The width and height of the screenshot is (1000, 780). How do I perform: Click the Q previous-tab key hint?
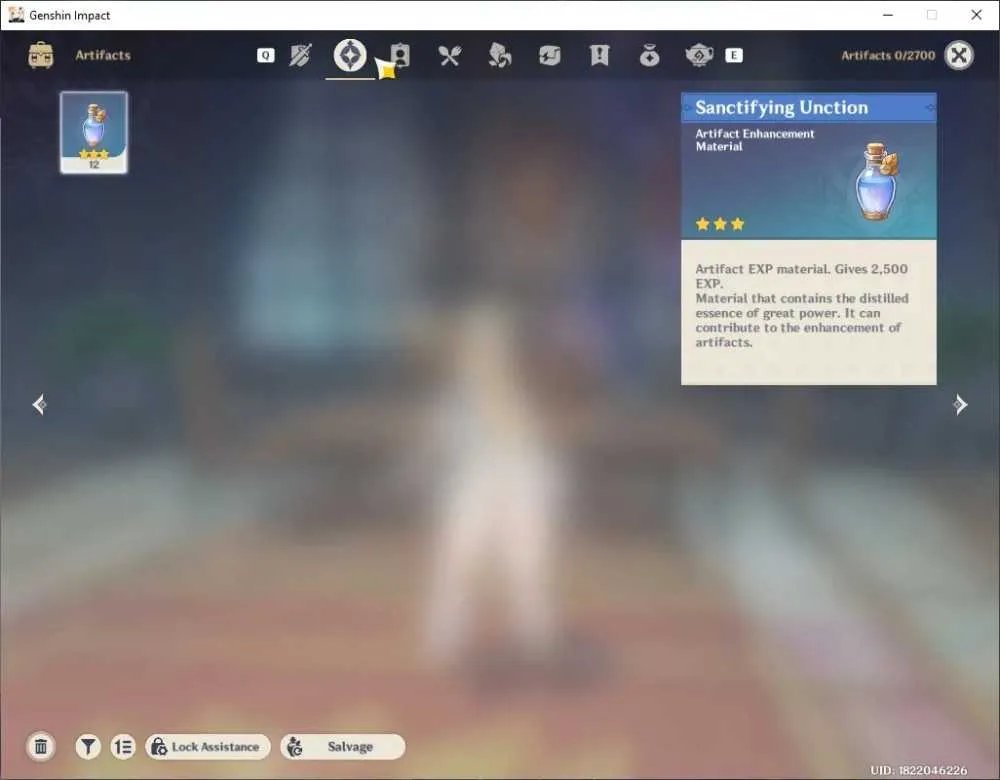[266, 55]
